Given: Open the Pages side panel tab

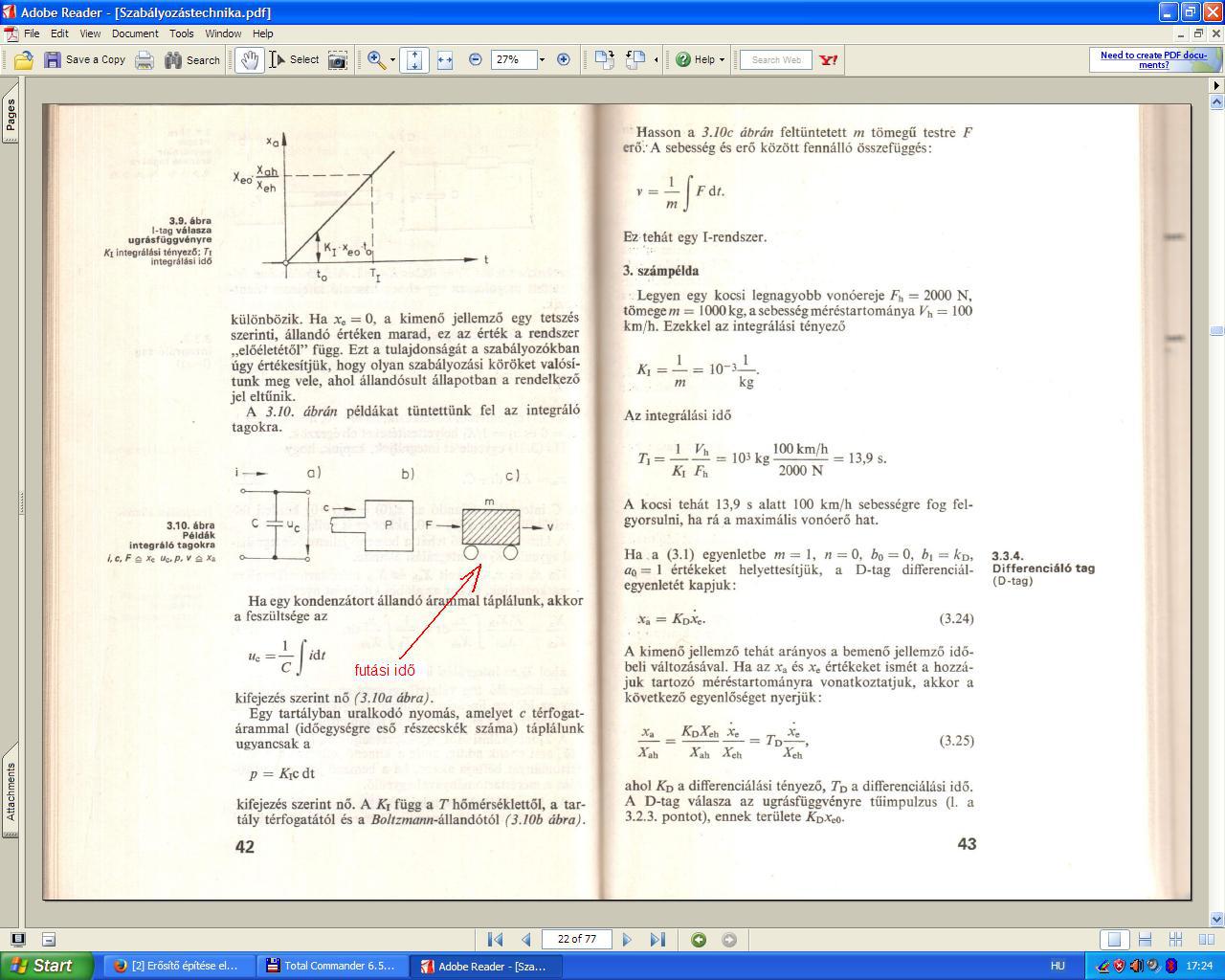Looking at the screenshot, I should point(10,114).
